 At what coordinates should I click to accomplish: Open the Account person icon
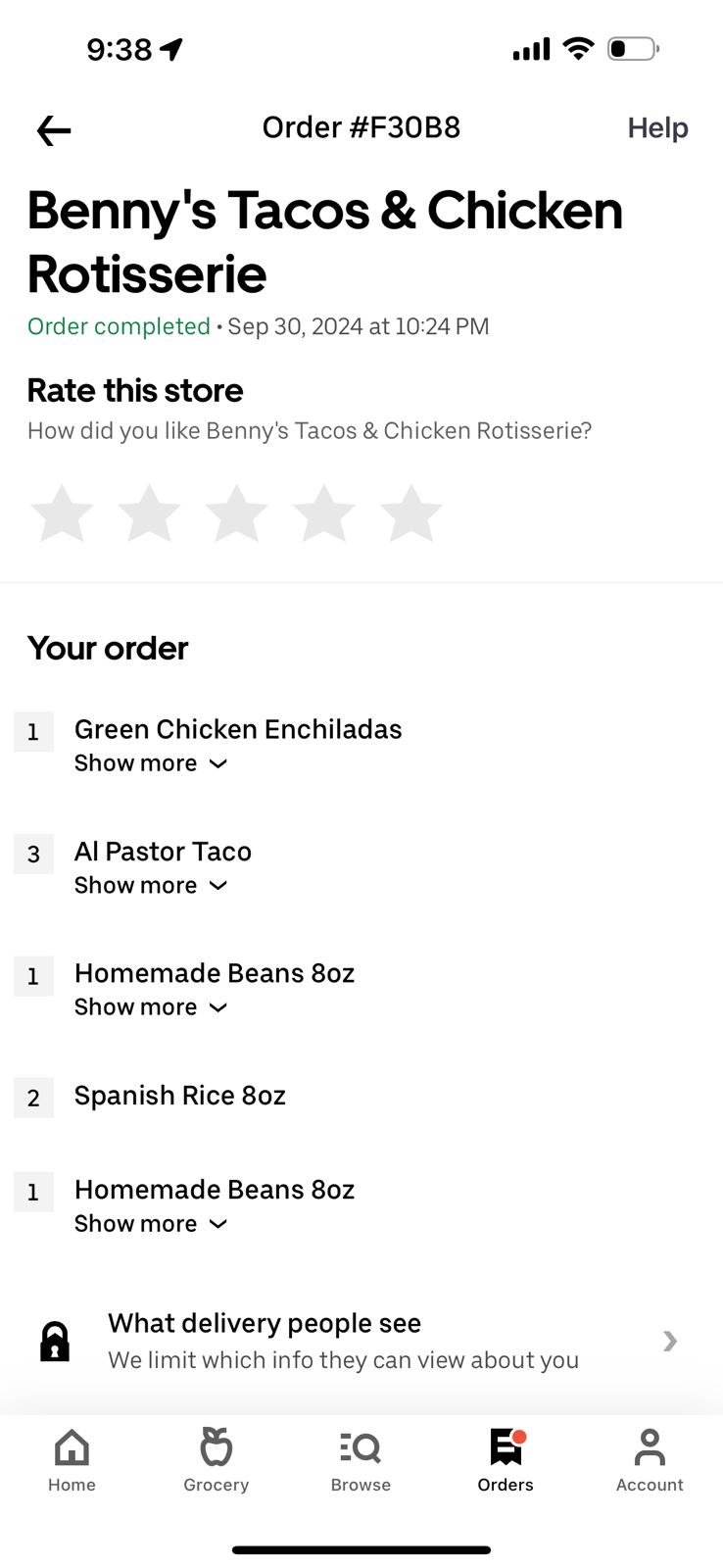tap(650, 1447)
